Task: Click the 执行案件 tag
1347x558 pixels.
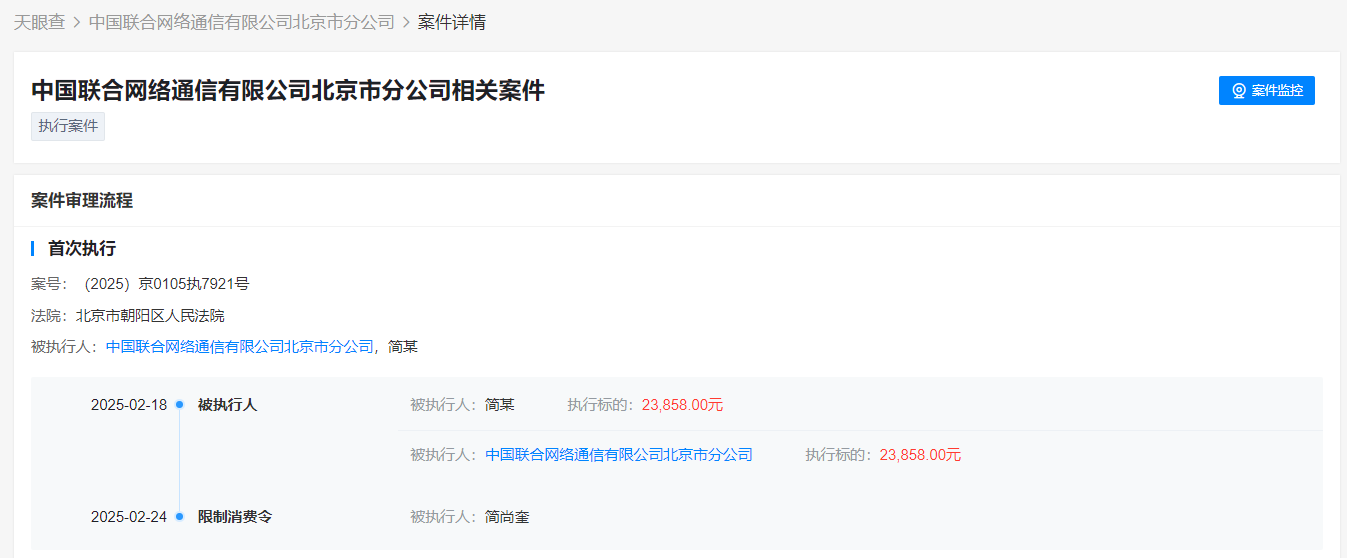Action: coord(68,126)
